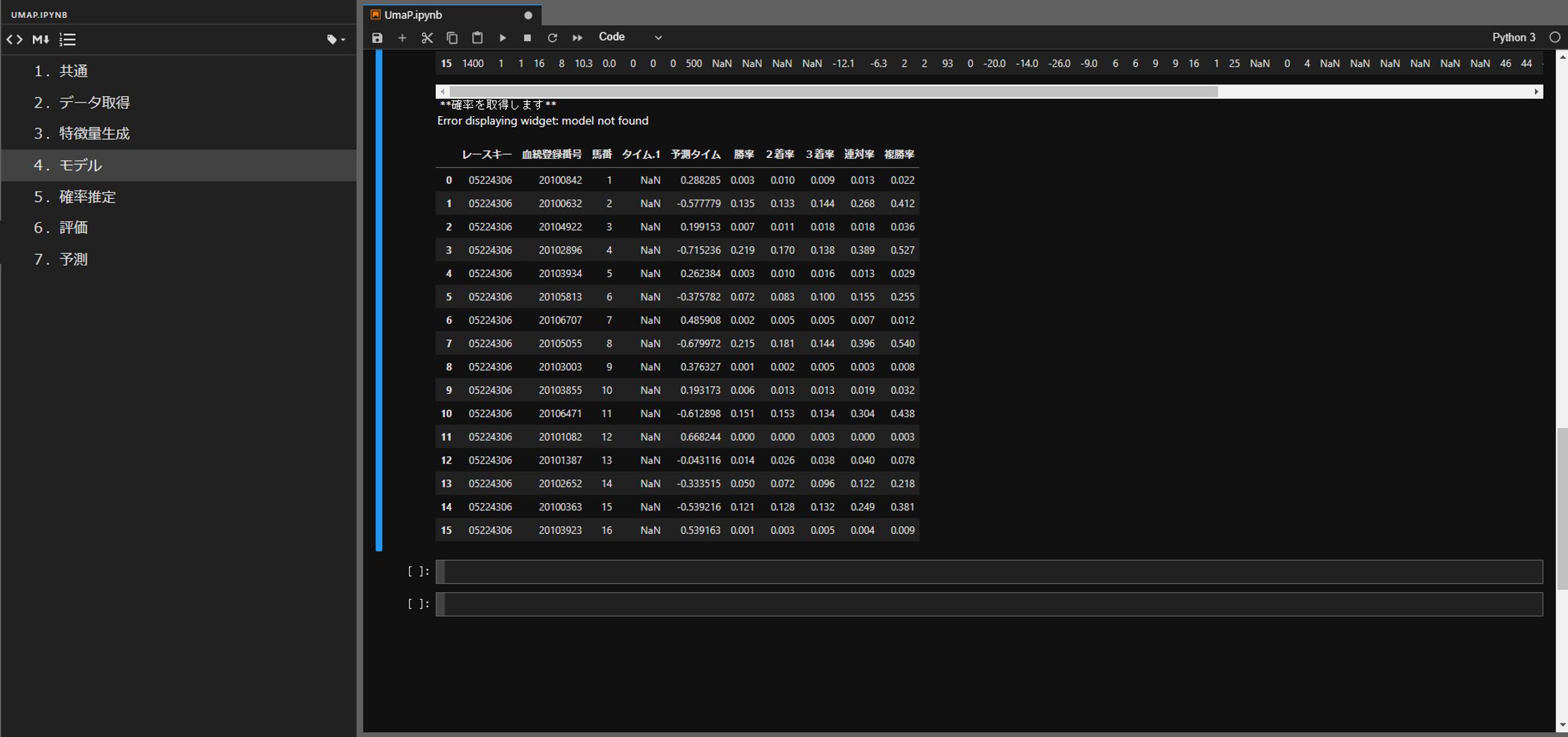Image resolution: width=1568 pixels, height=737 pixels.
Task: Restart the kernel icon
Action: point(552,38)
